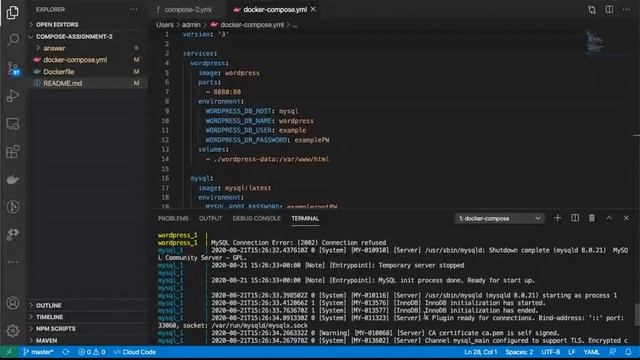Open the Docker view whale icon
The image size is (640, 360).
(13, 179)
